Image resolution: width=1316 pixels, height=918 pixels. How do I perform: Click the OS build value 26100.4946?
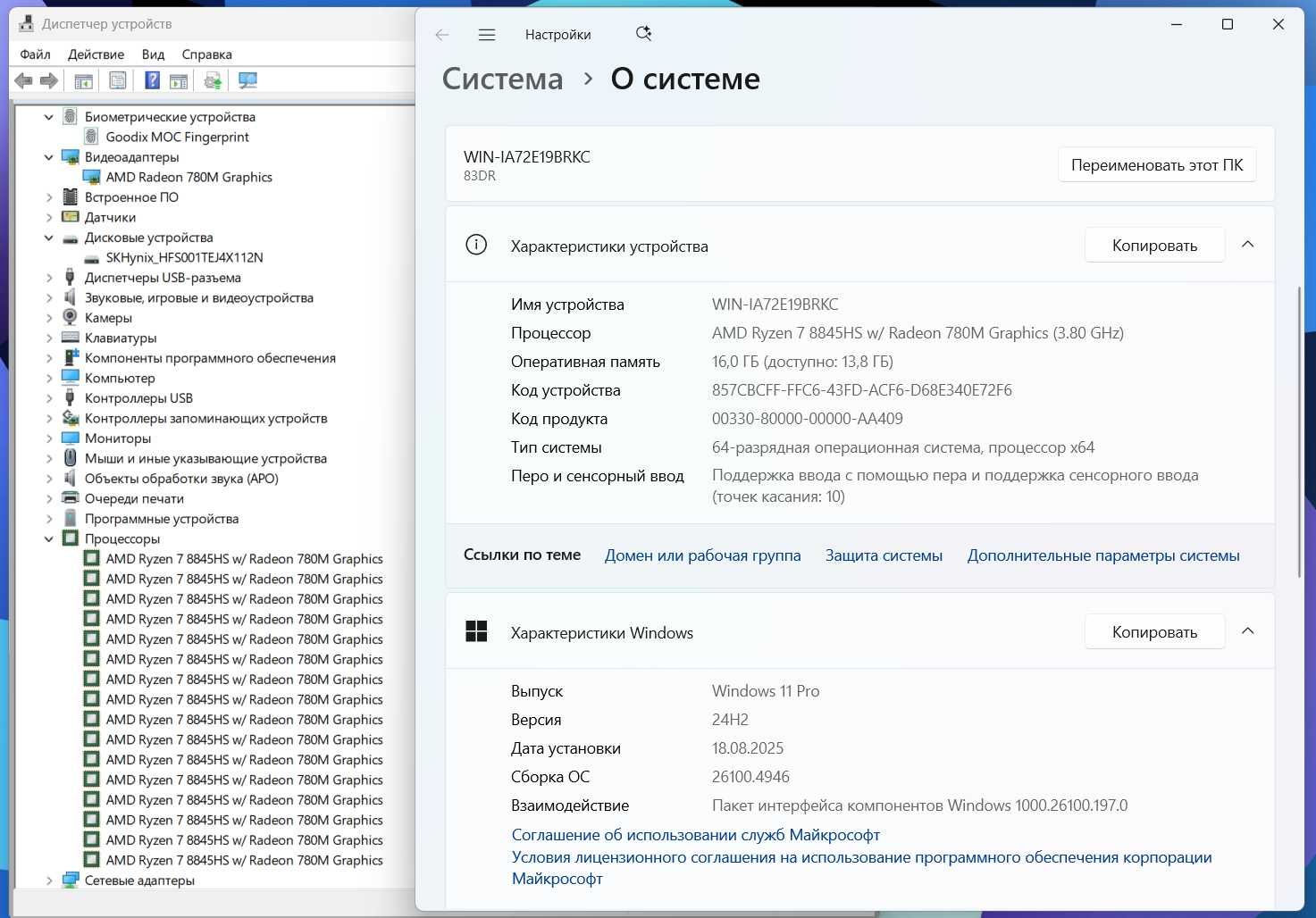click(750, 777)
